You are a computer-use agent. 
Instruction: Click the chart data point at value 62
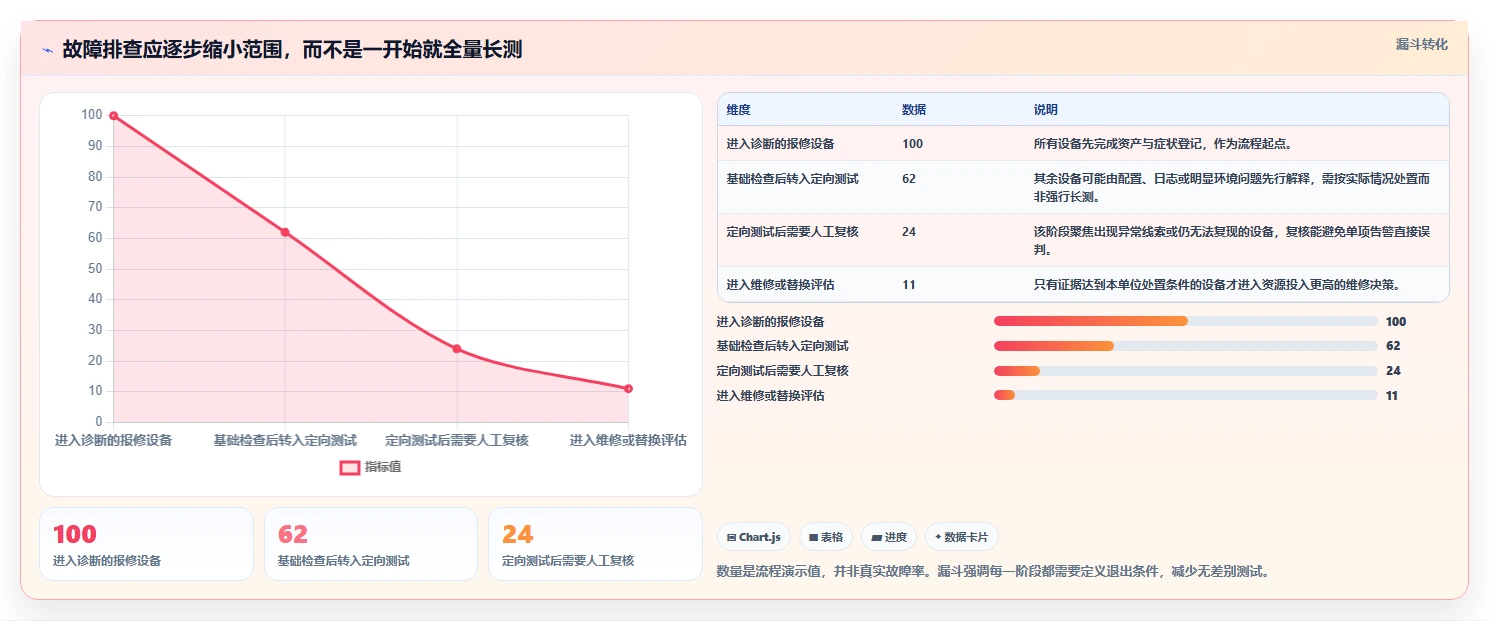pos(285,232)
